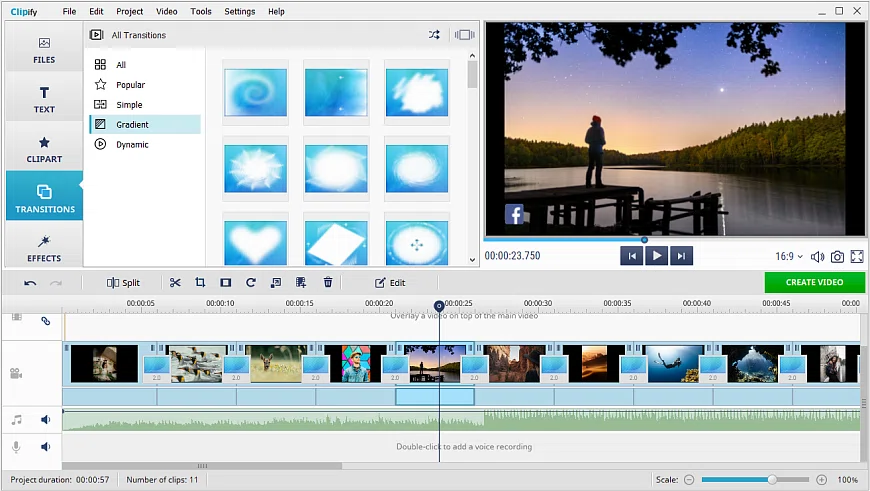Open the CLIPART panel
Screen dimensions: 870x491
point(44,150)
